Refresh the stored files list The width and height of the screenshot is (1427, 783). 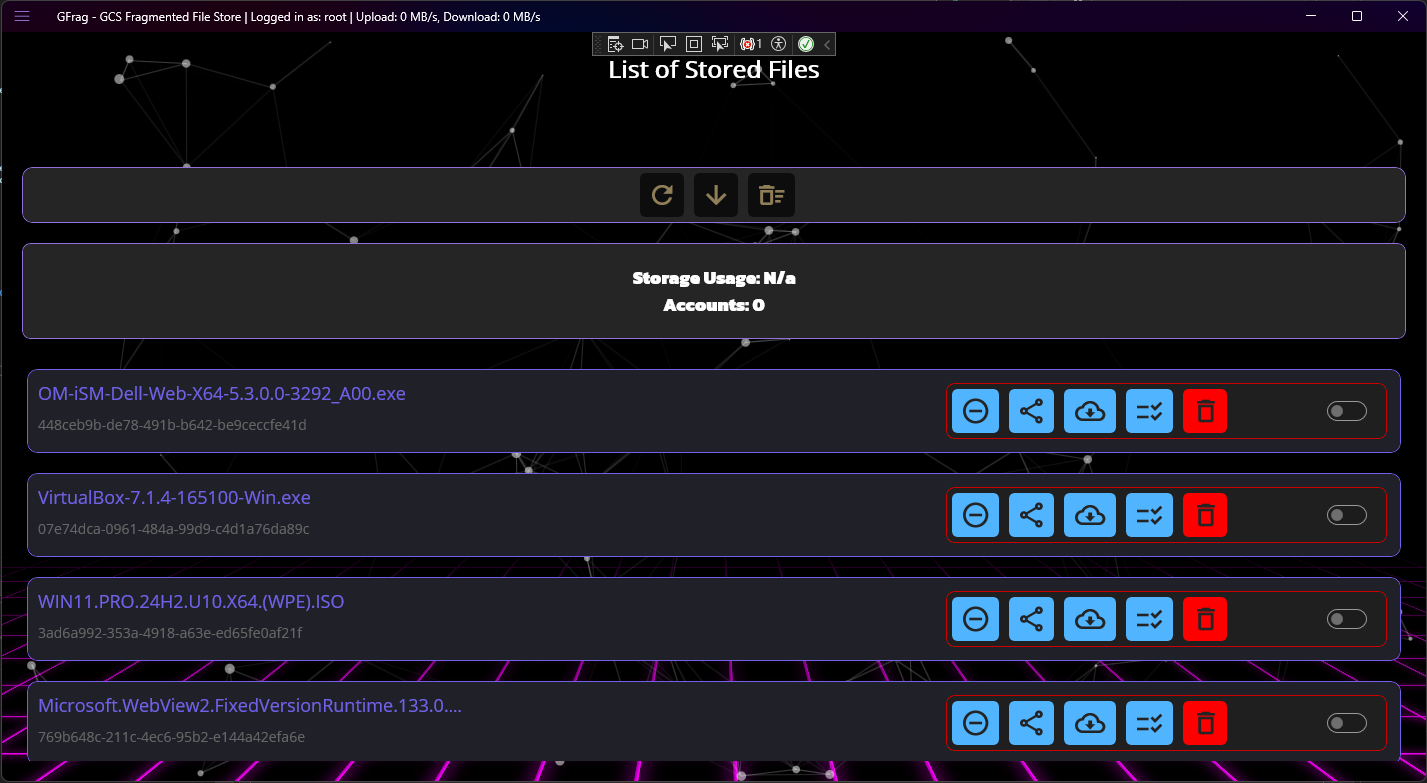tap(662, 195)
